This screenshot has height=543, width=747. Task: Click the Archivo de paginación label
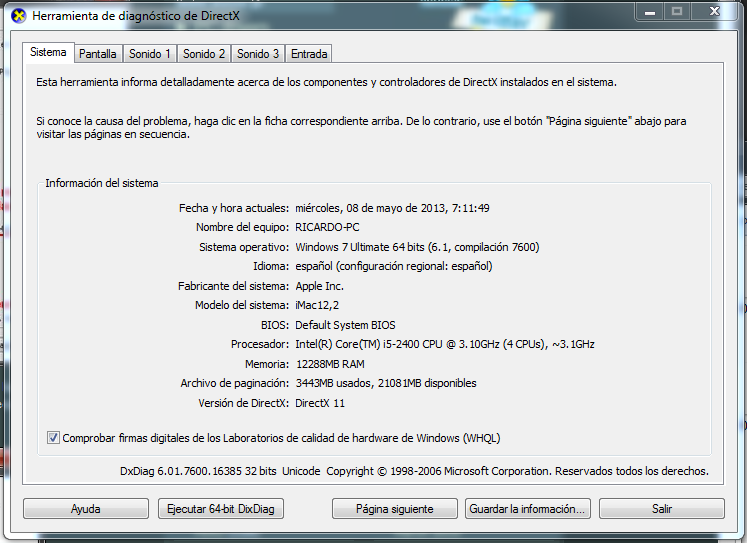[x=235, y=383]
